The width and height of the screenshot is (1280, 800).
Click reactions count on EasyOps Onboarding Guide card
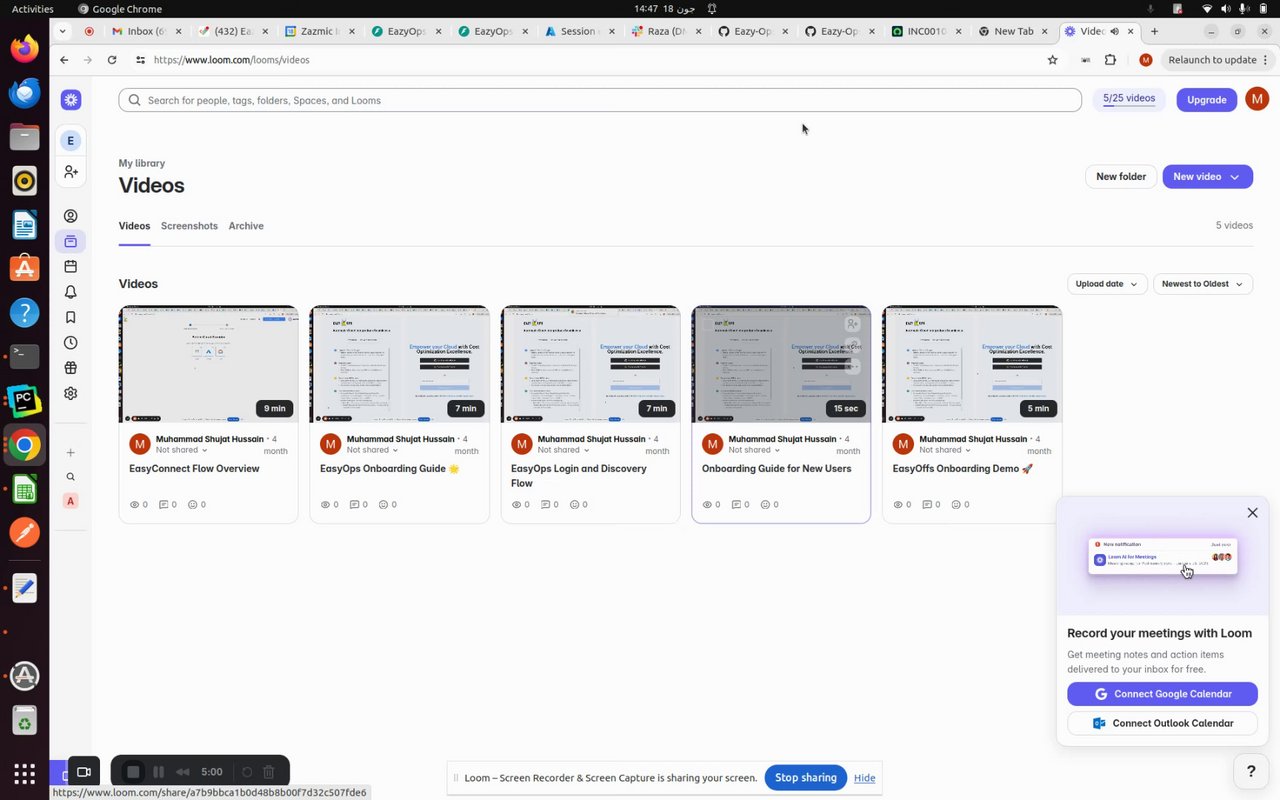point(388,505)
